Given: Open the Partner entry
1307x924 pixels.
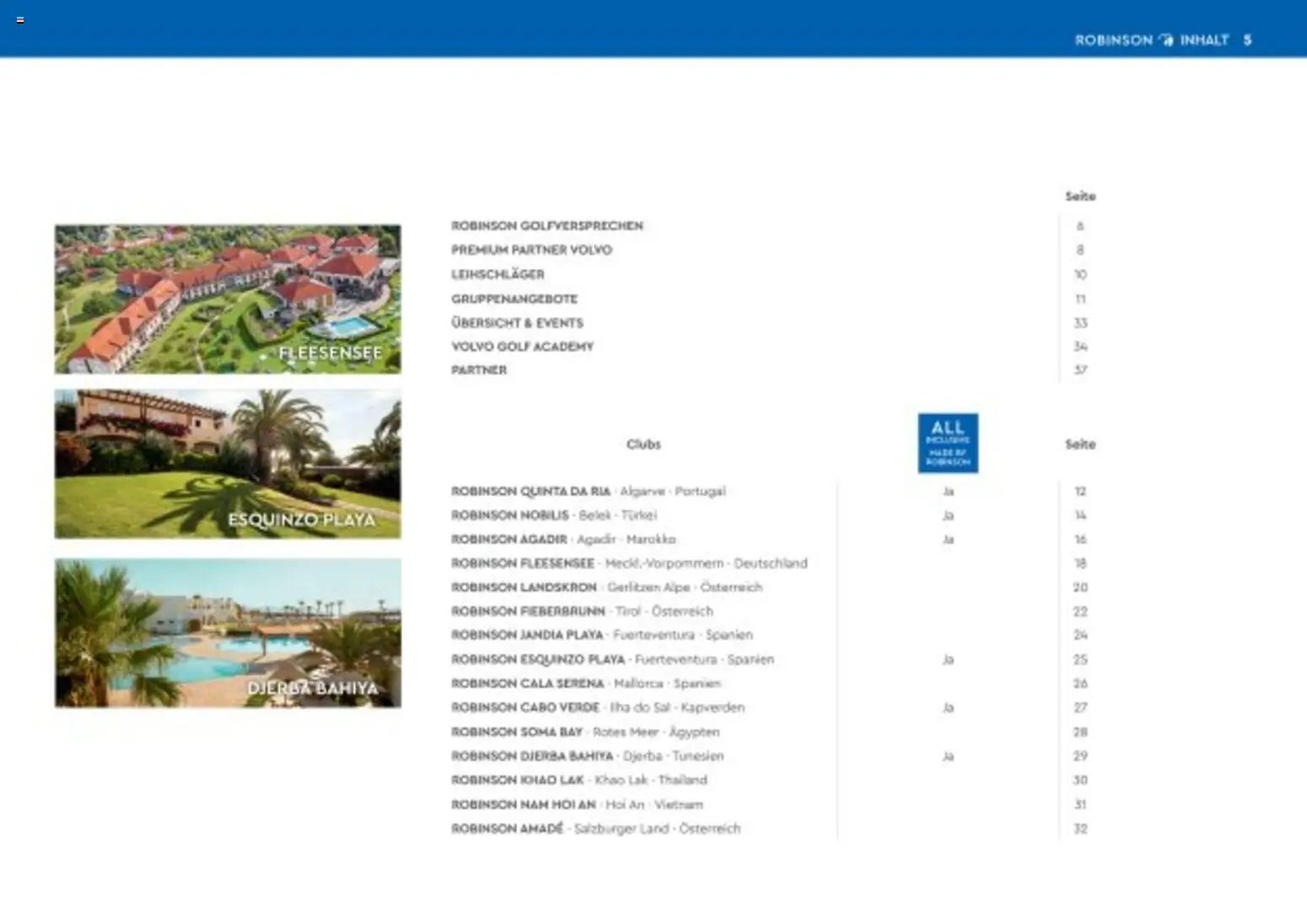Looking at the screenshot, I should [479, 370].
